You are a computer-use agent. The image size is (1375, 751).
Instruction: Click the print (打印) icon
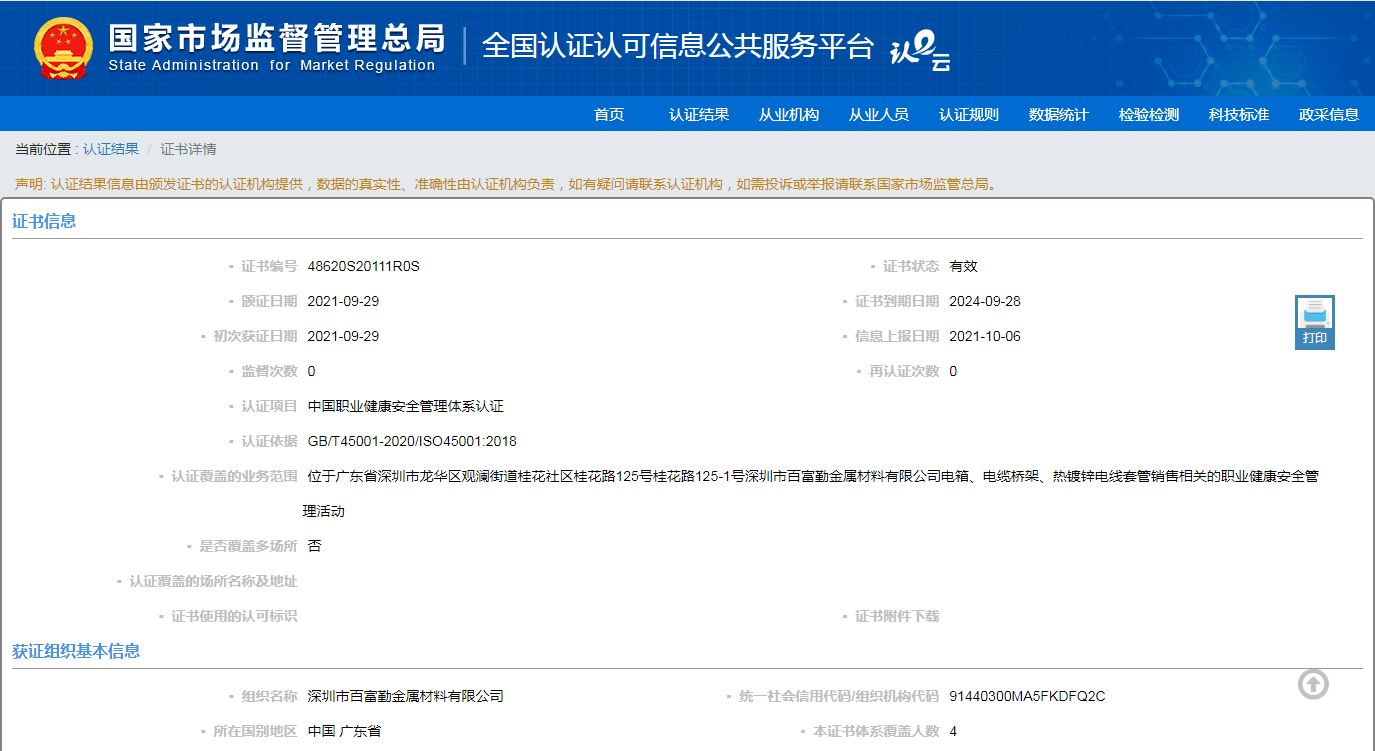1314,322
